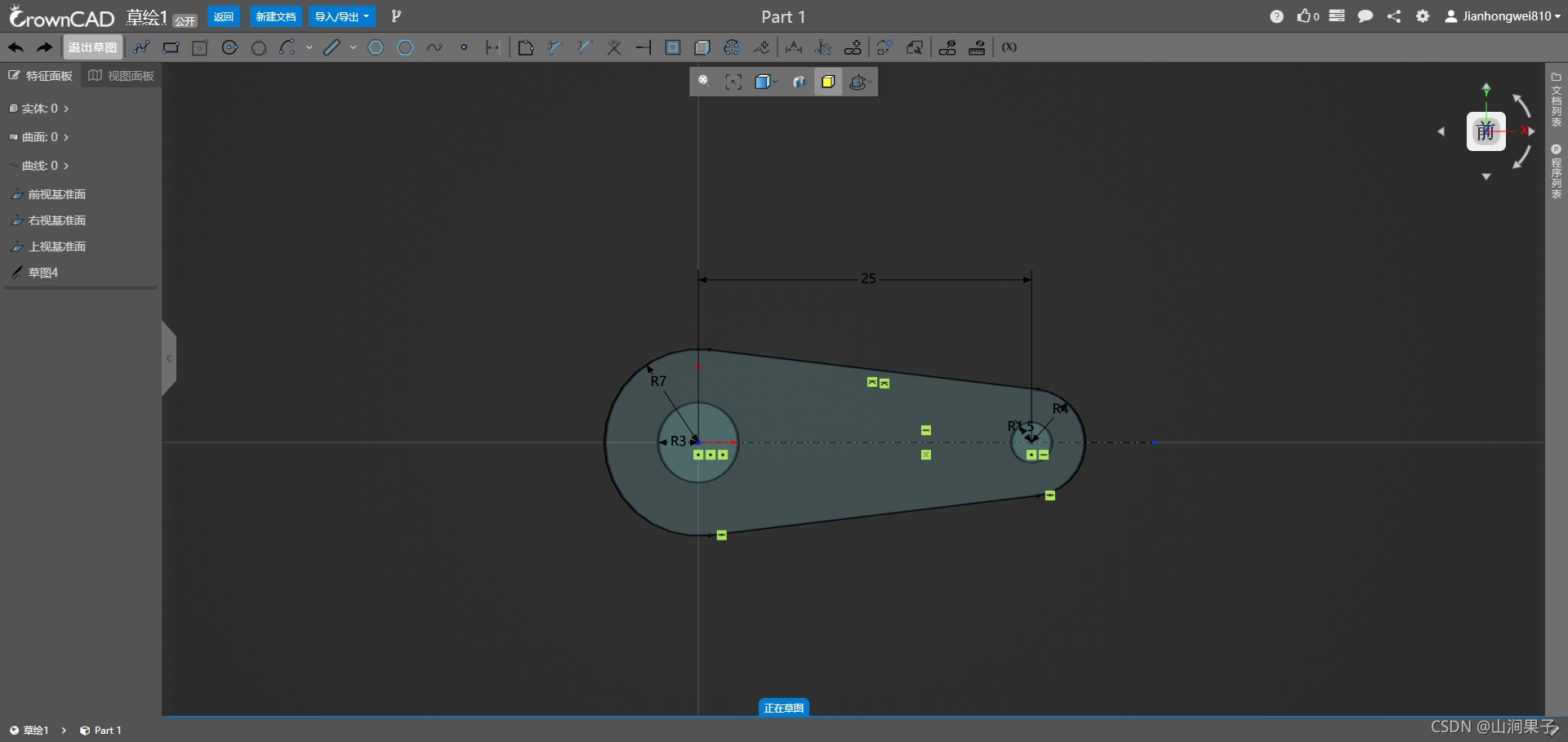
Task: Select the offset entities tool
Action: [673, 47]
